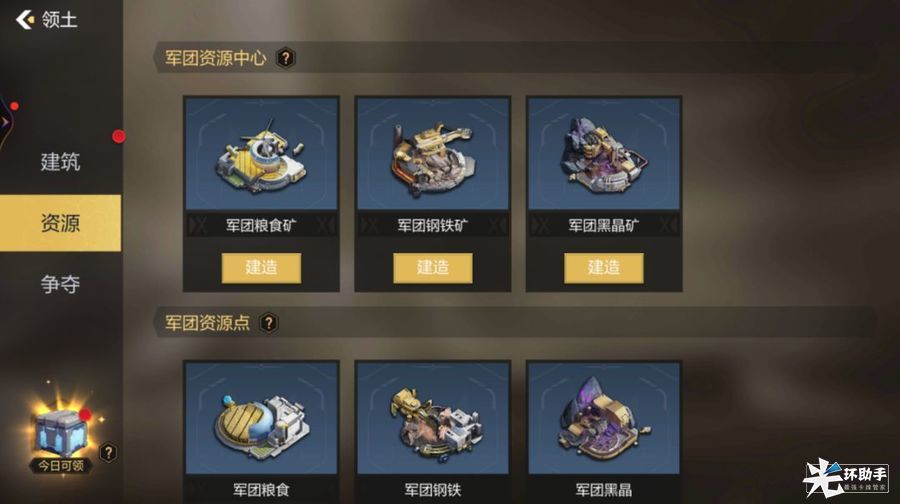Click help icon next to reward chest
The height and width of the screenshot is (504, 900).
click(108, 452)
